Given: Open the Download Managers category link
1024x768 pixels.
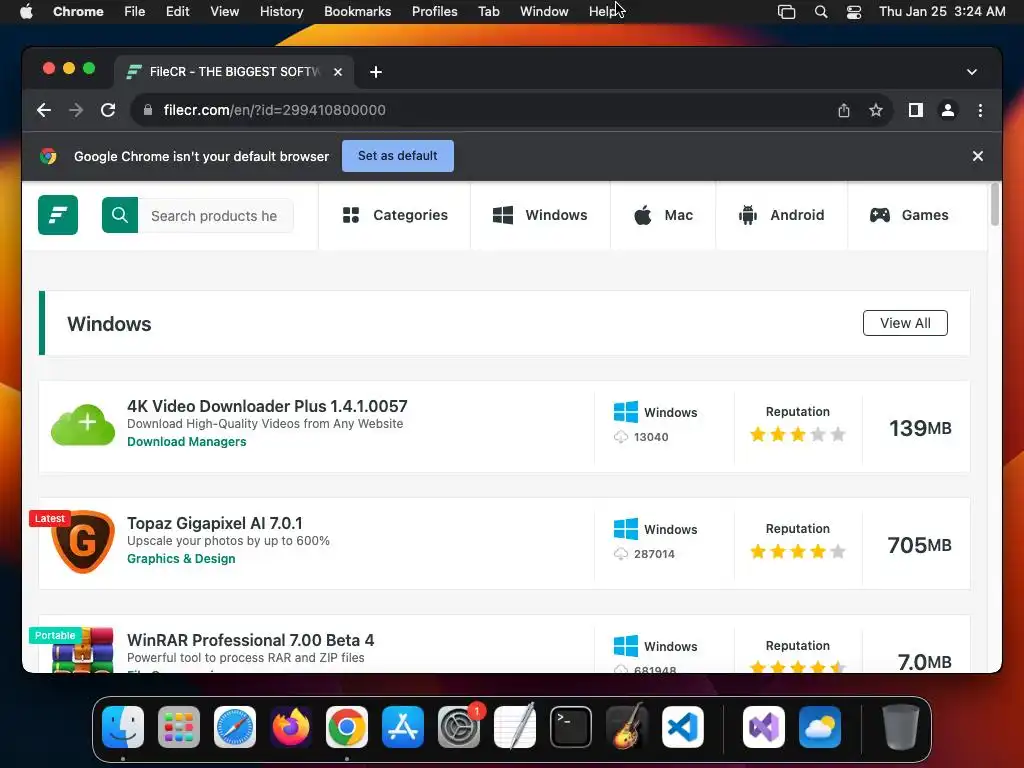Looking at the screenshot, I should coord(187,441).
